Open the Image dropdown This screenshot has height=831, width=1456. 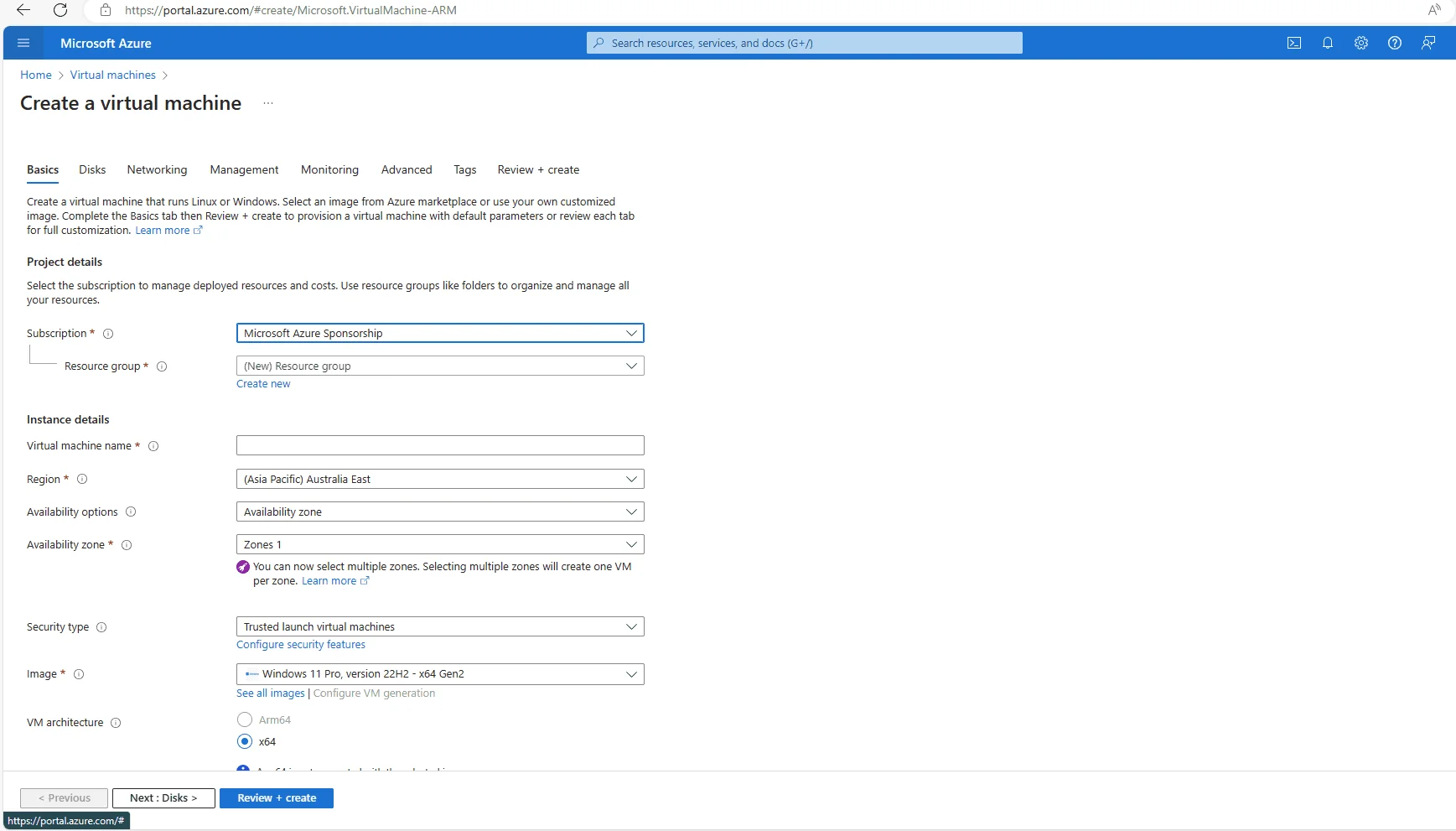tap(440, 673)
